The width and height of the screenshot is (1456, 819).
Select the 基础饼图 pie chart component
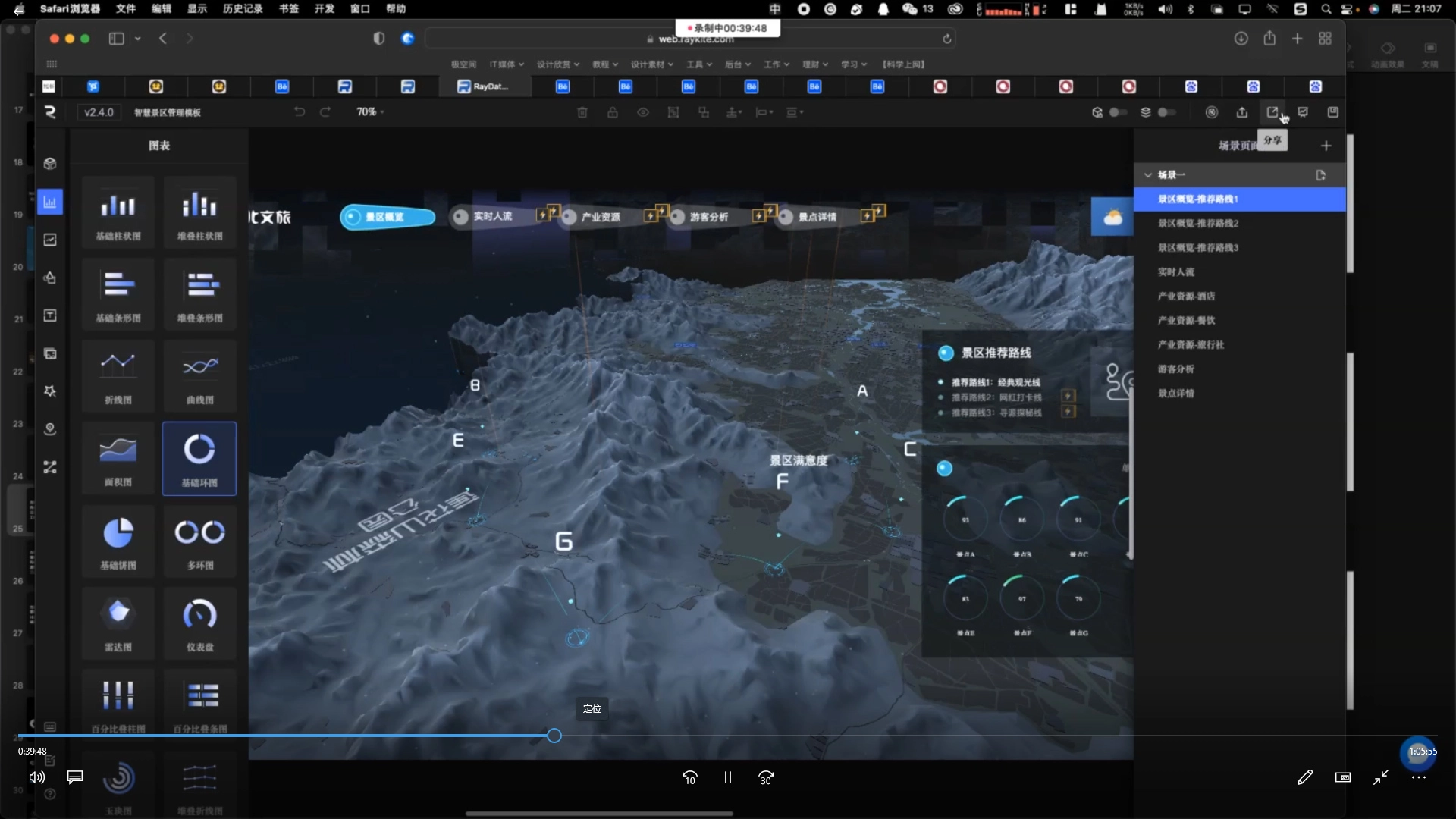[x=118, y=541]
